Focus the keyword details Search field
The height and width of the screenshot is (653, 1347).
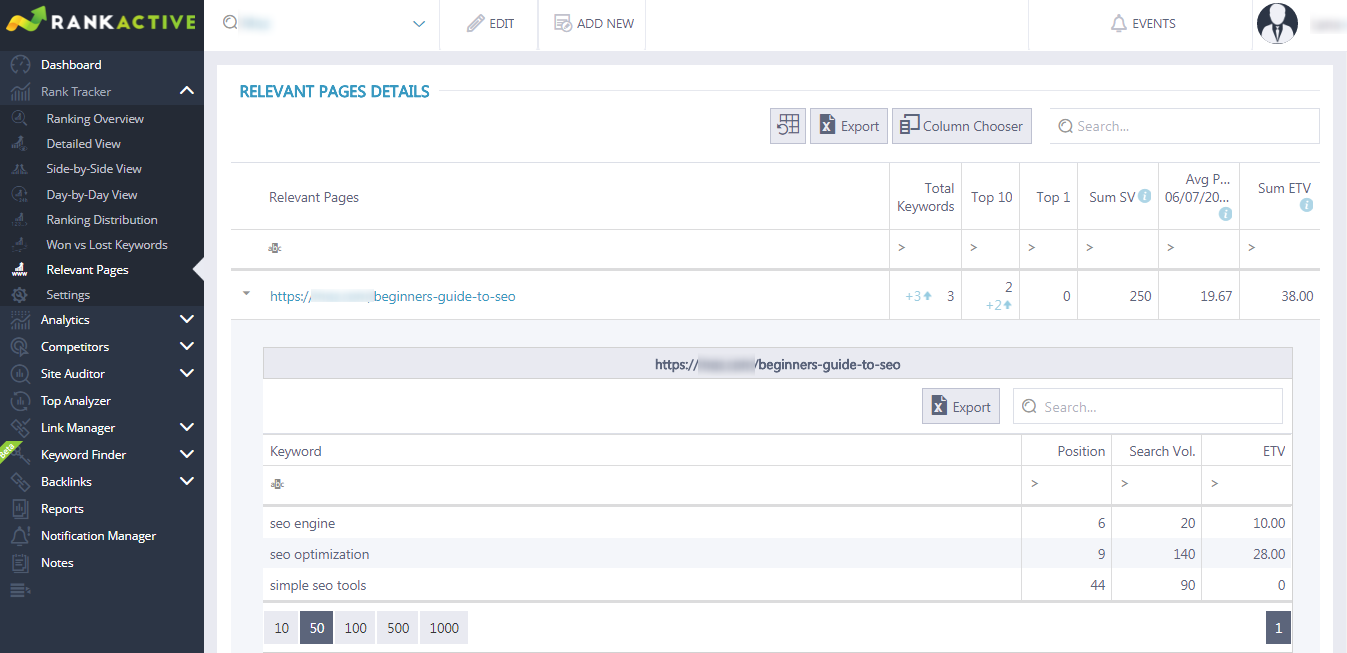(1148, 407)
